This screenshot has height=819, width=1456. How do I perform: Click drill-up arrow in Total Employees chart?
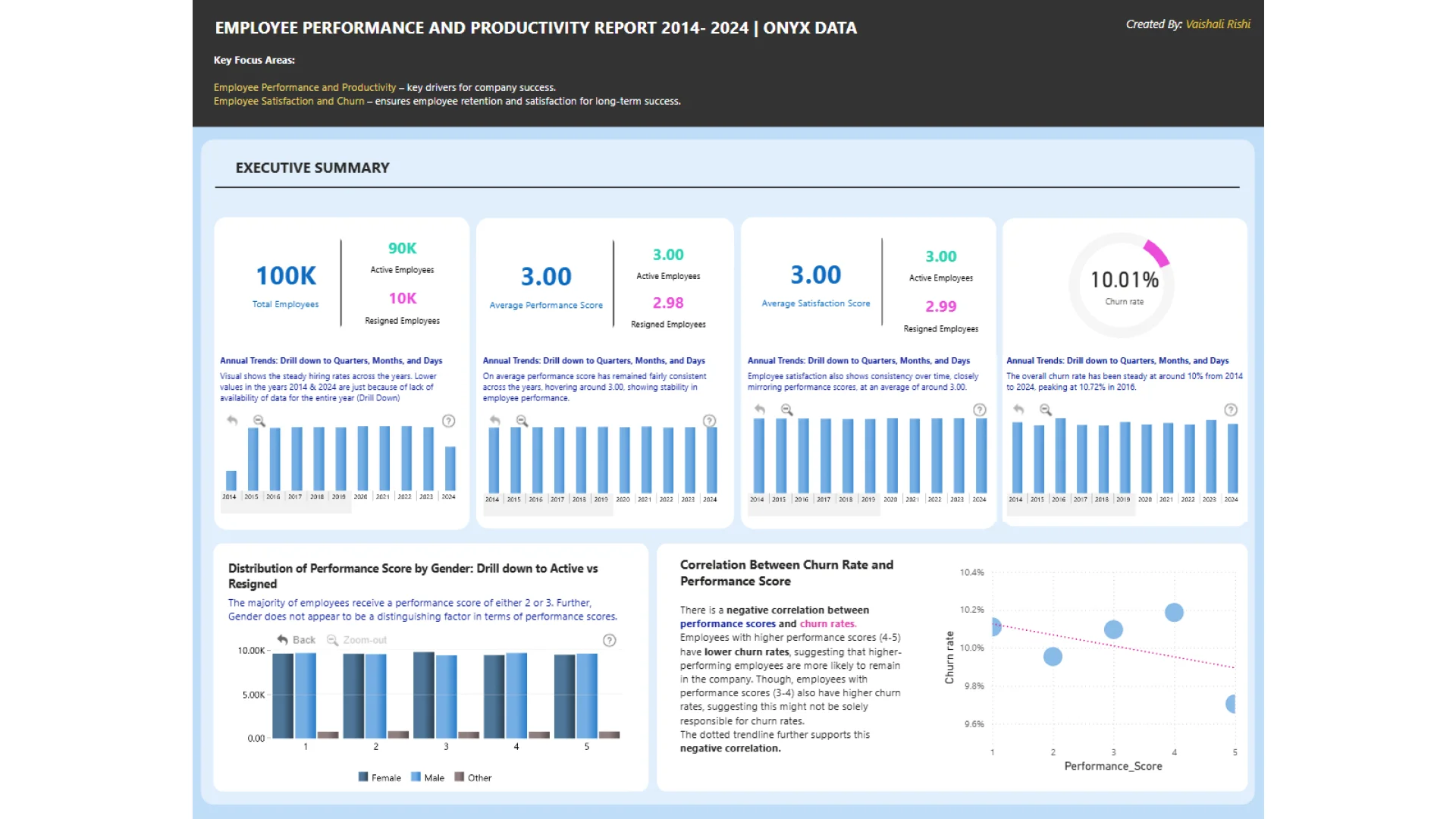232,420
